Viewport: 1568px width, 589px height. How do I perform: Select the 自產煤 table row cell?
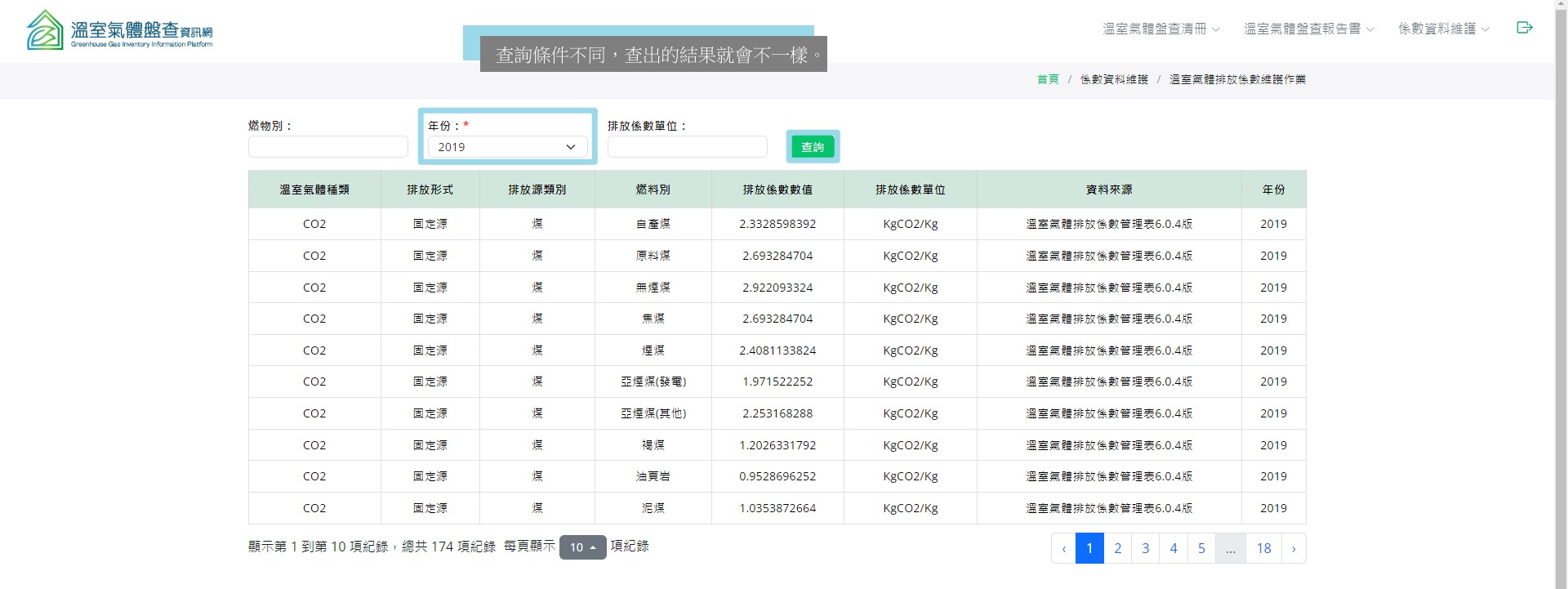(653, 224)
